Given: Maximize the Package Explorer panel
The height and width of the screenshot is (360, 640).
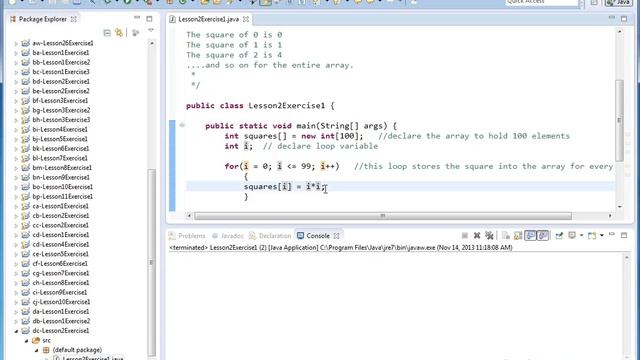Looking at the screenshot, I should 149,19.
